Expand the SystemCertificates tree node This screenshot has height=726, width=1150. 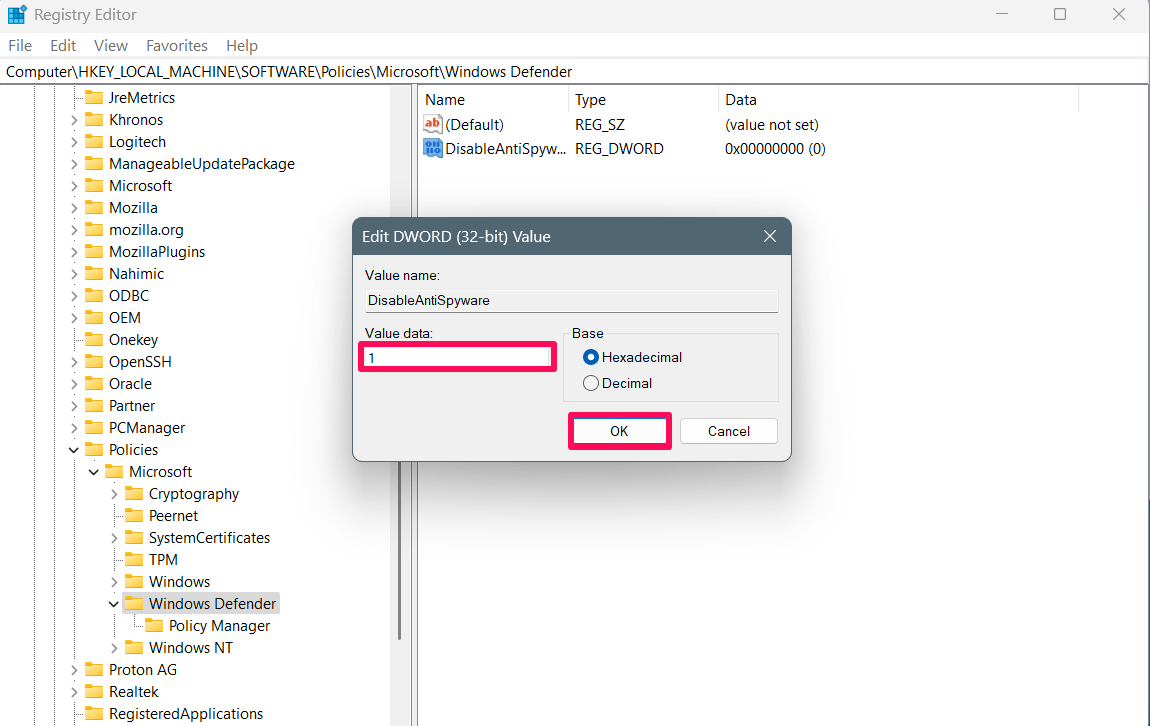pos(113,538)
